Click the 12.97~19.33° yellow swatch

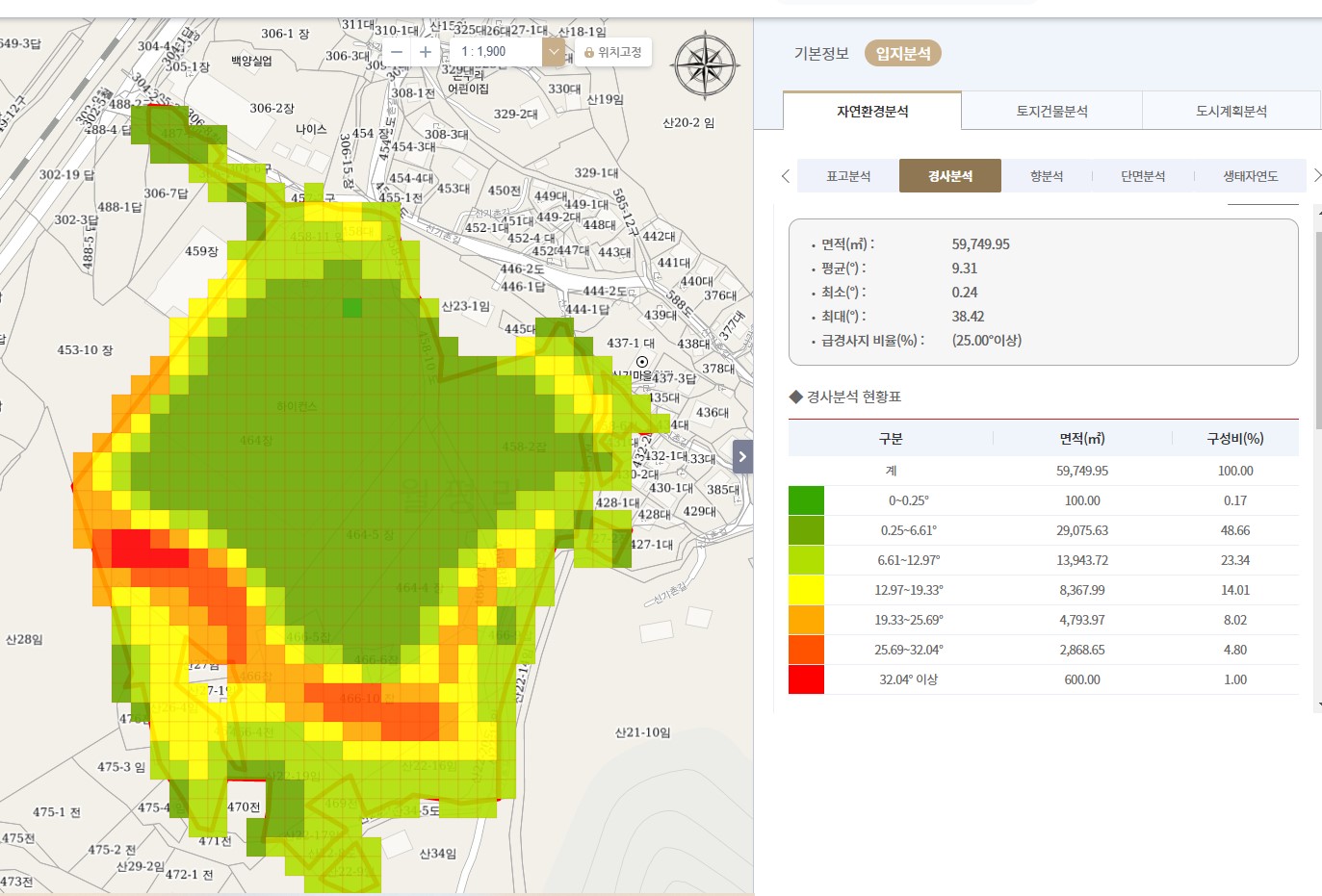click(x=806, y=590)
